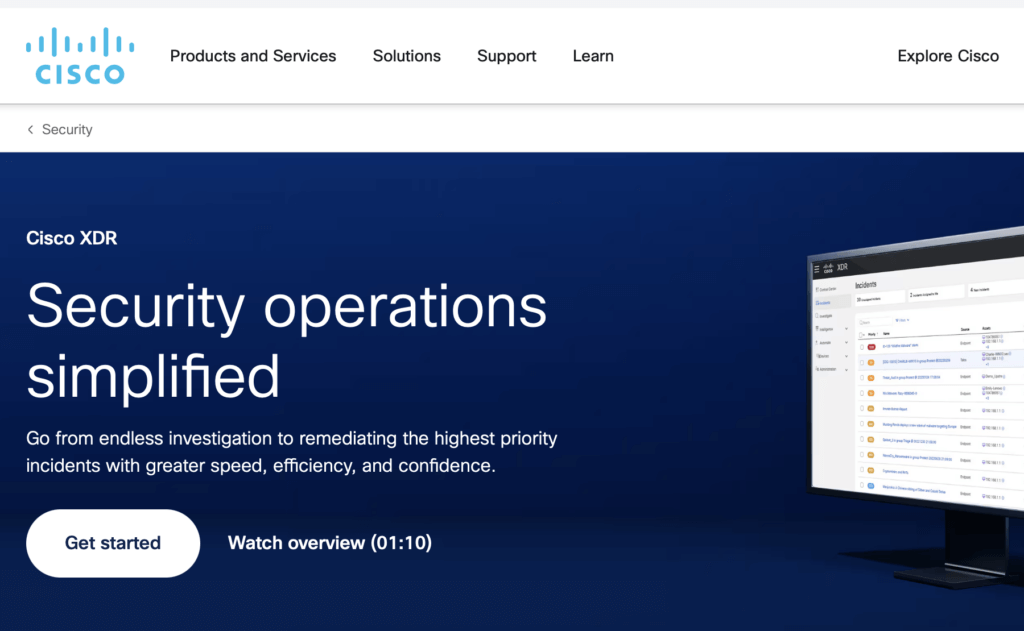This screenshot has height=631, width=1024.
Task: Open the Explore Cisco menu
Action: 947,56
